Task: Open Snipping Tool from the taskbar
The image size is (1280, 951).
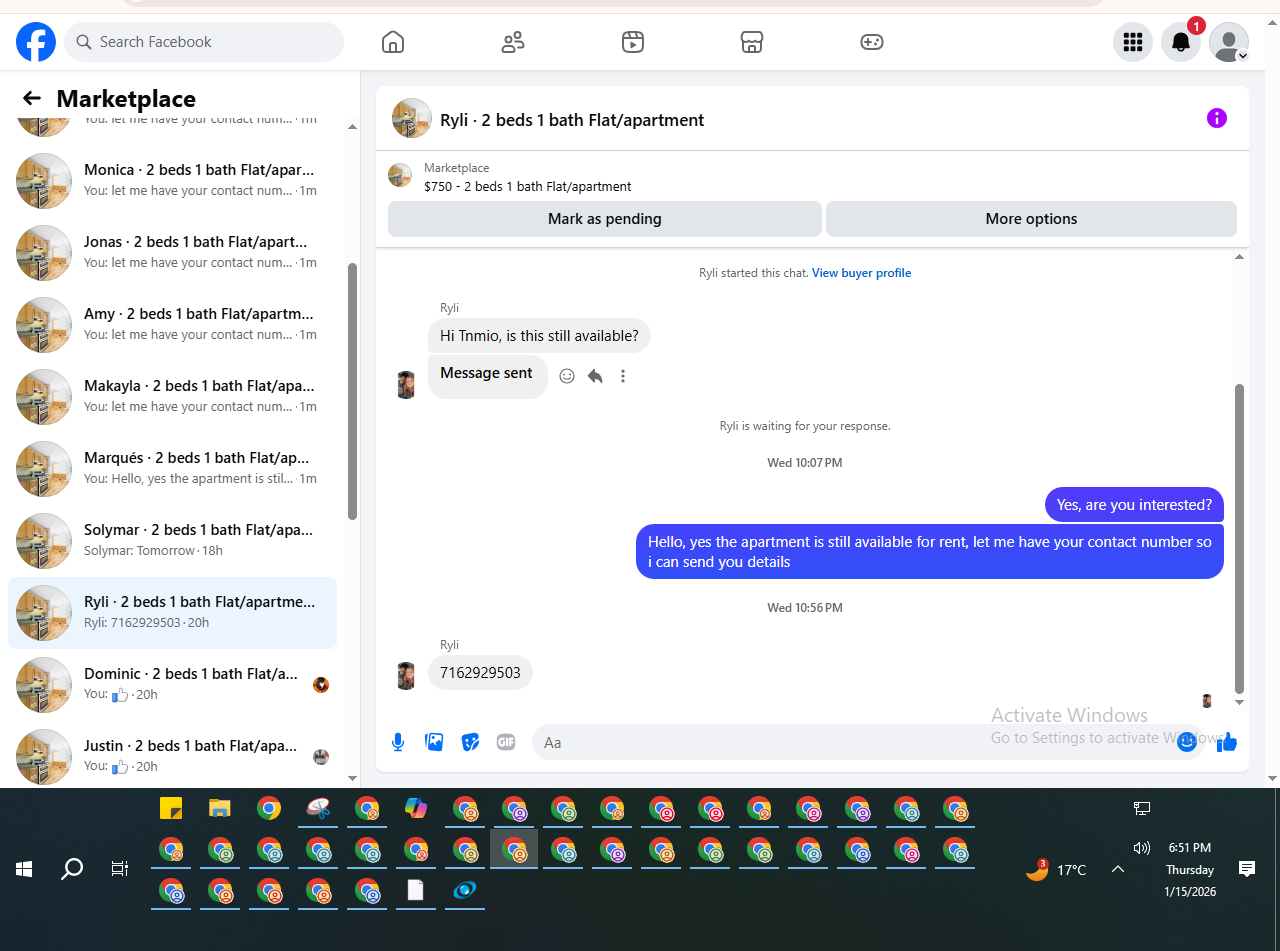Action: (x=318, y=808)
